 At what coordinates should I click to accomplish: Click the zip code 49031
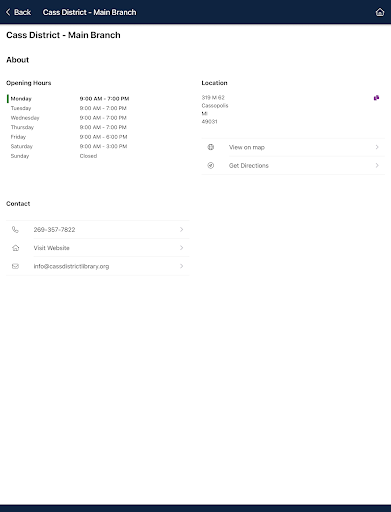coord(209,122)
